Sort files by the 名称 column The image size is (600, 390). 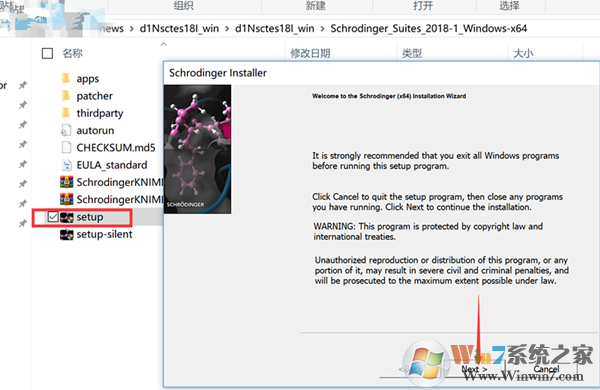[x=72, y=53]
